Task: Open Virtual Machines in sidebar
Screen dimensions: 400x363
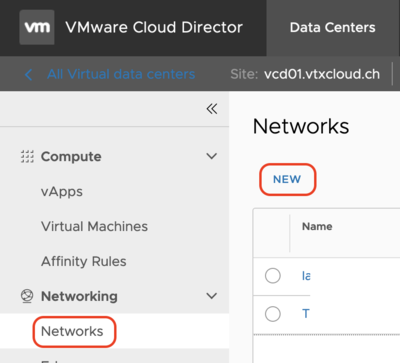Action: (94, 226)
